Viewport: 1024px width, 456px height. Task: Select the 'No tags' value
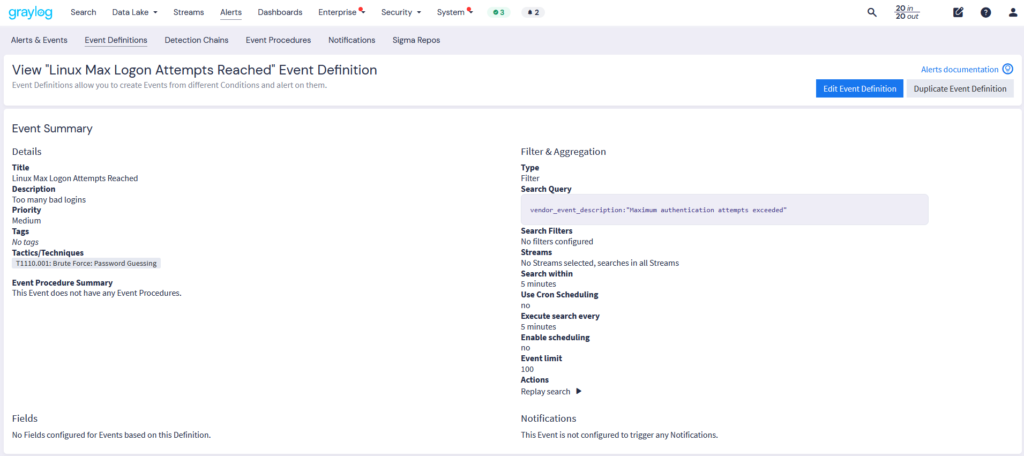coord(25,242)
